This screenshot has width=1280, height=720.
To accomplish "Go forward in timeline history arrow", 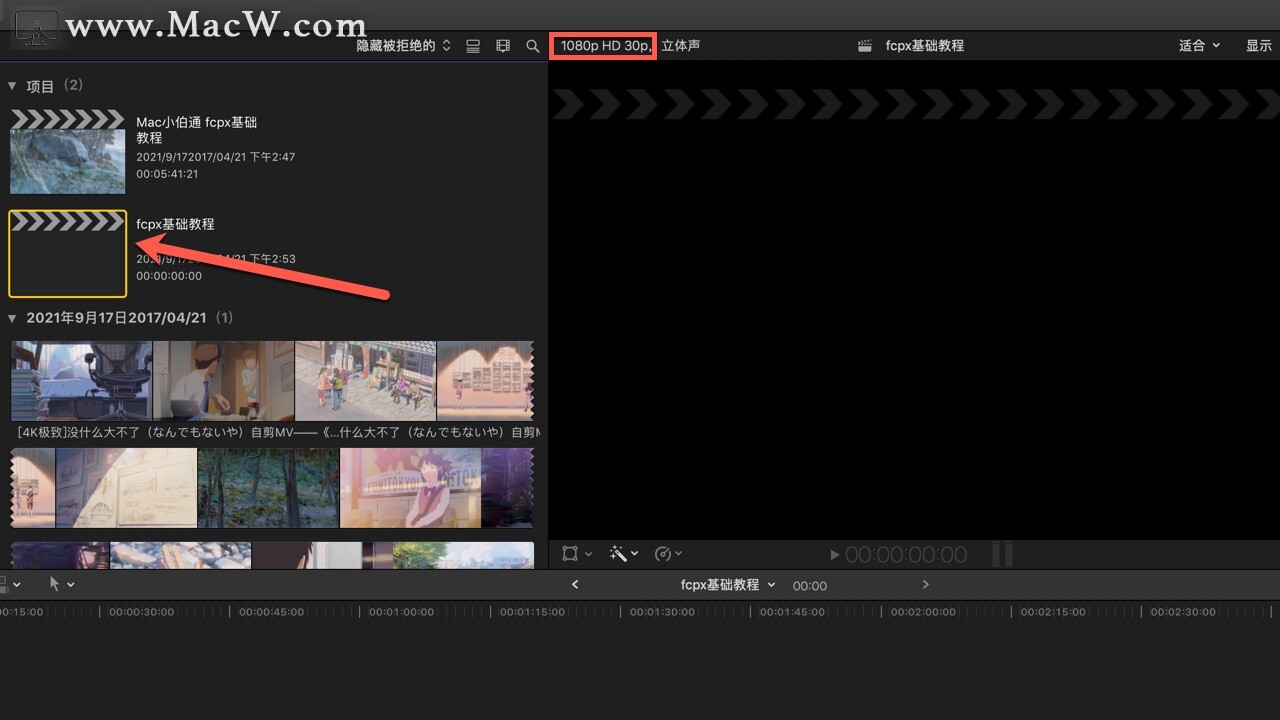I will [x=925, y=584].
